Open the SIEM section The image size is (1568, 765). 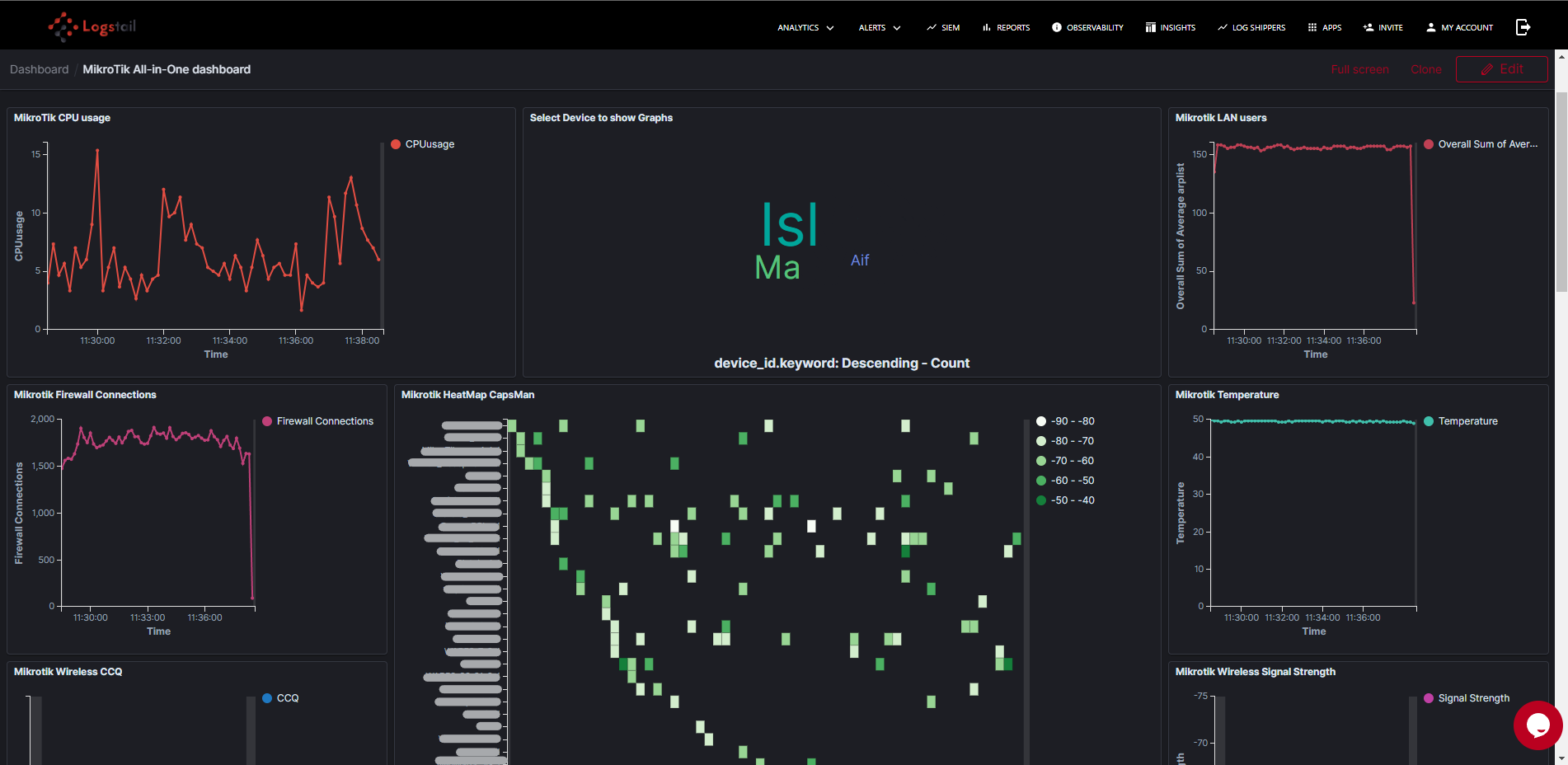(x=942, y=27)
